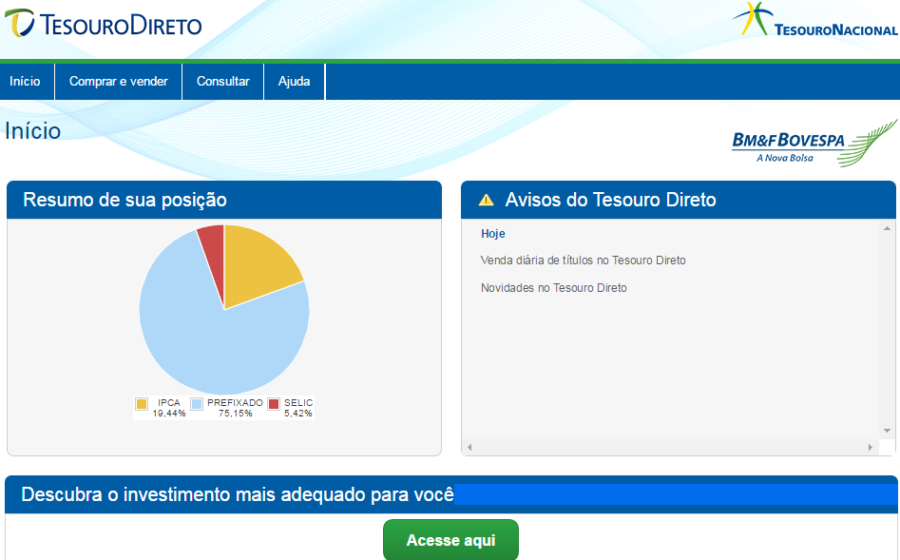Click the Resumo de sua posição header
This screenshot has width=900, height=560.
coord(224,200)
